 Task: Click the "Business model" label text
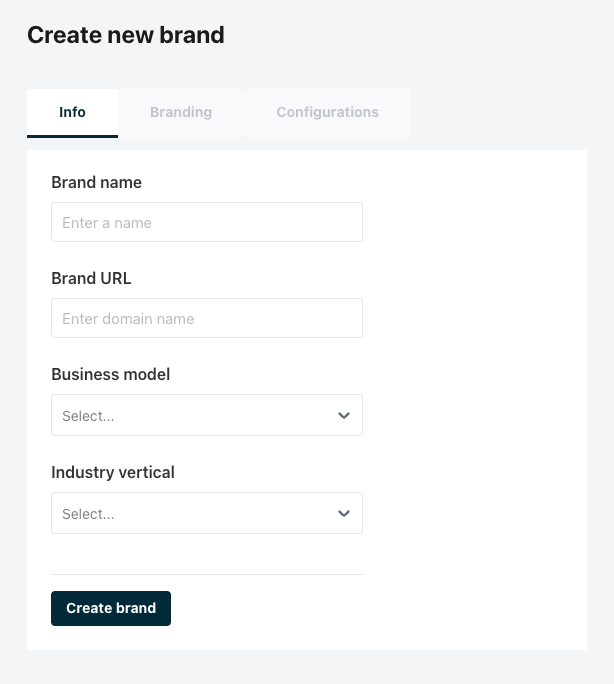click(110, 374)
